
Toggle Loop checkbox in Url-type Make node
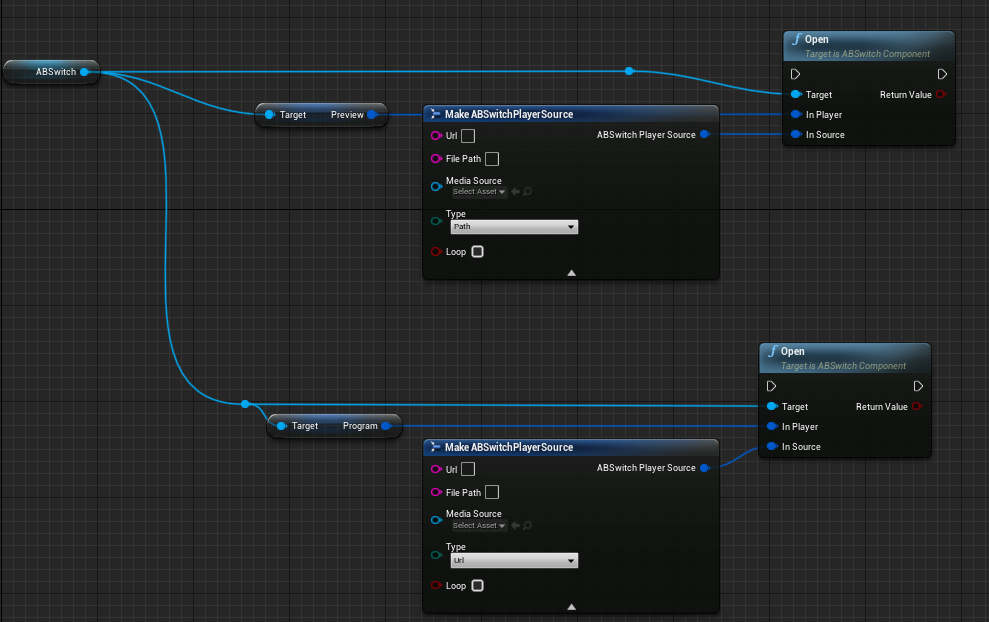(477, 586)
